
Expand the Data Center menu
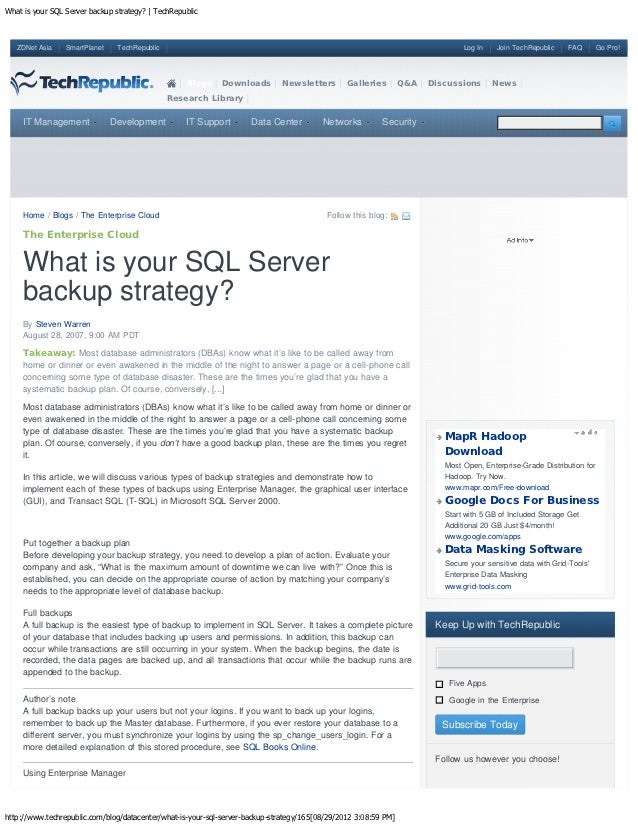coord(279,122)
